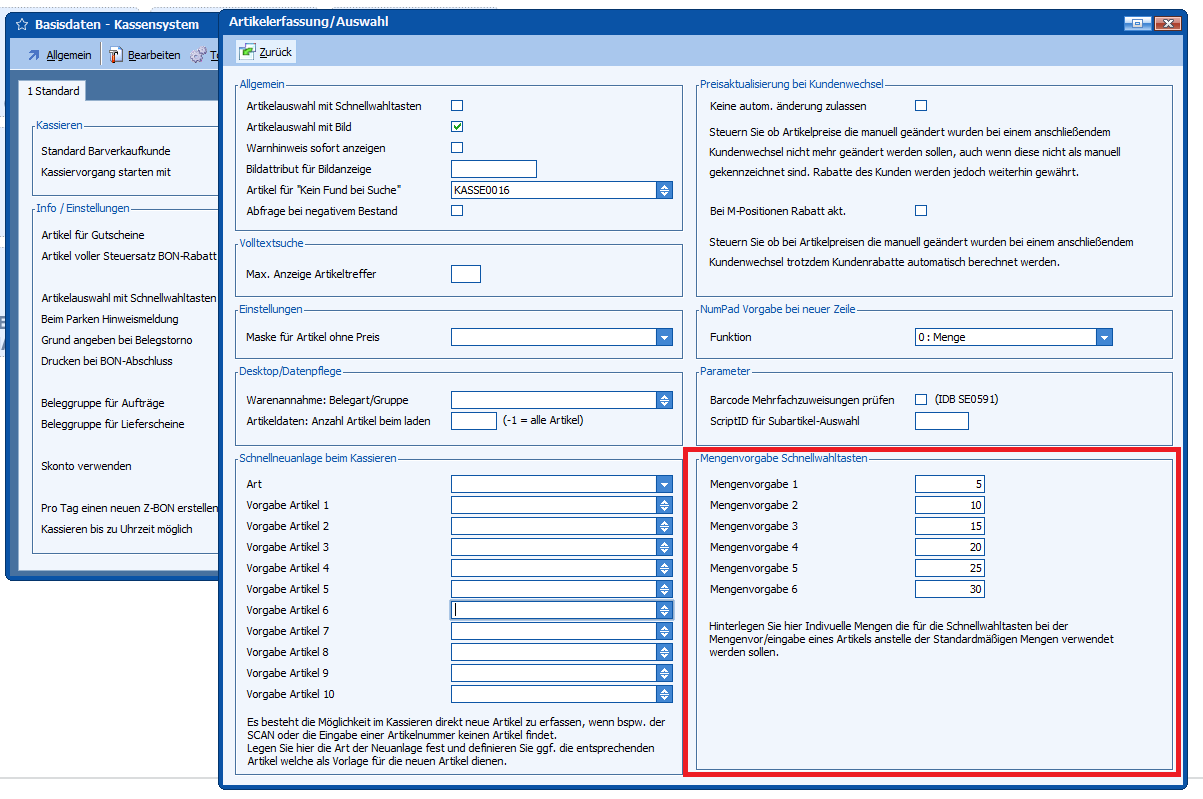Open the Bearbeiten menu
Image resolution: width=1203 pixels, height=799 pixels.
tap(154, 55)
